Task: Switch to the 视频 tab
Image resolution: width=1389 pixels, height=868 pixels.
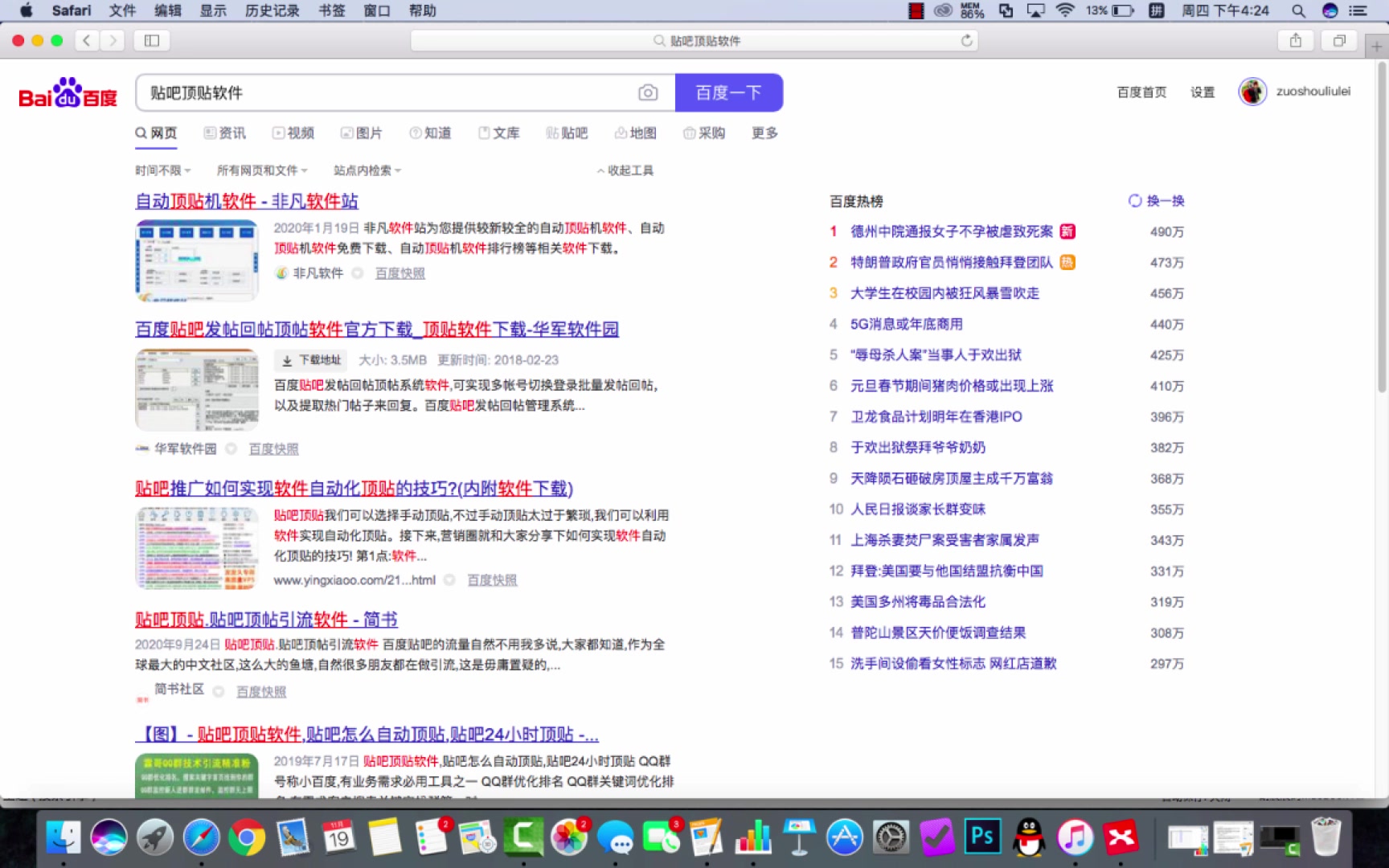Action: [x=293, y=133]
